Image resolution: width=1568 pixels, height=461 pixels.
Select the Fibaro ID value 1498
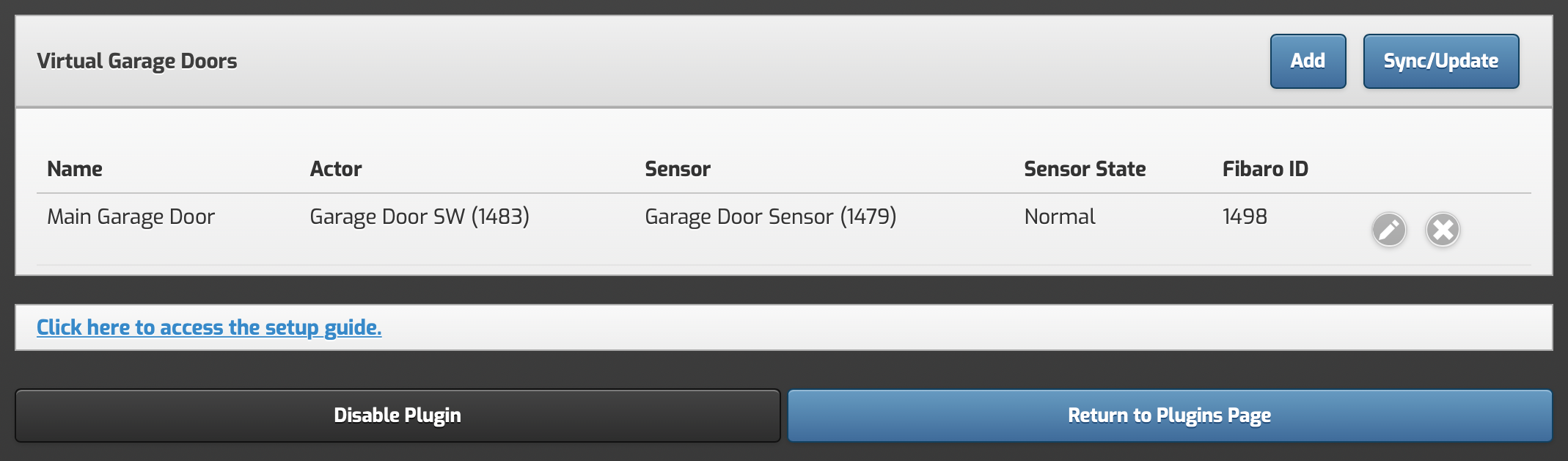click(x=1245, y=217)
